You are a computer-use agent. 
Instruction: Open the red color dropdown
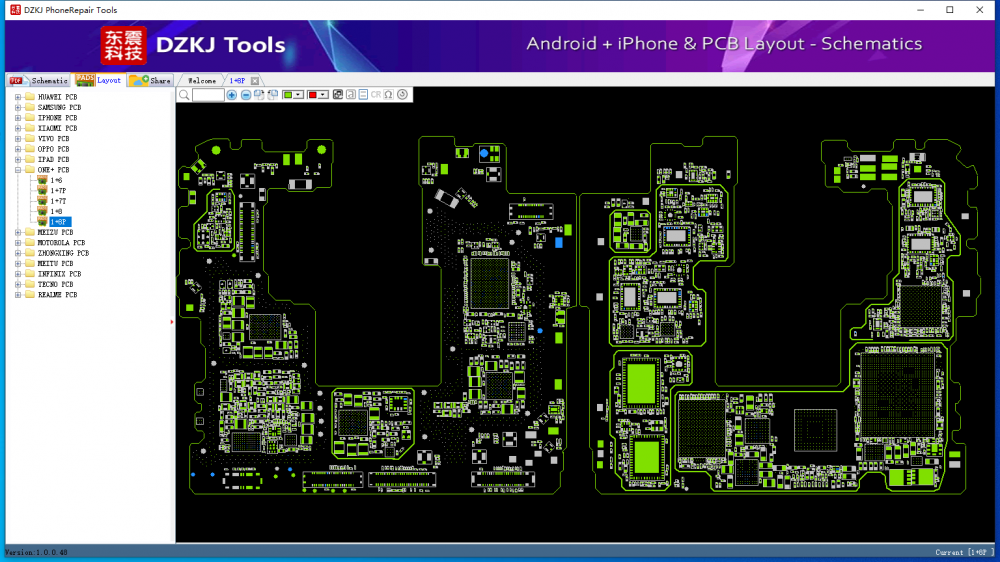[x=323, y=94]
